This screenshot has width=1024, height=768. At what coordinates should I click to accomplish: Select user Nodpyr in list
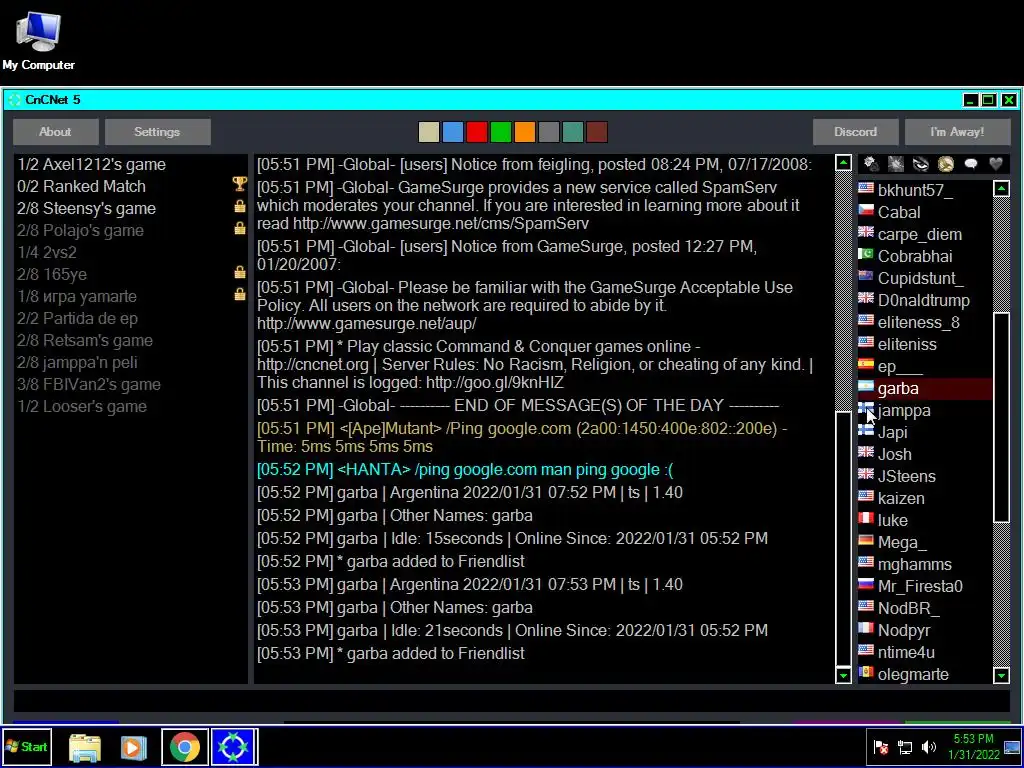[x=925, y=630]
